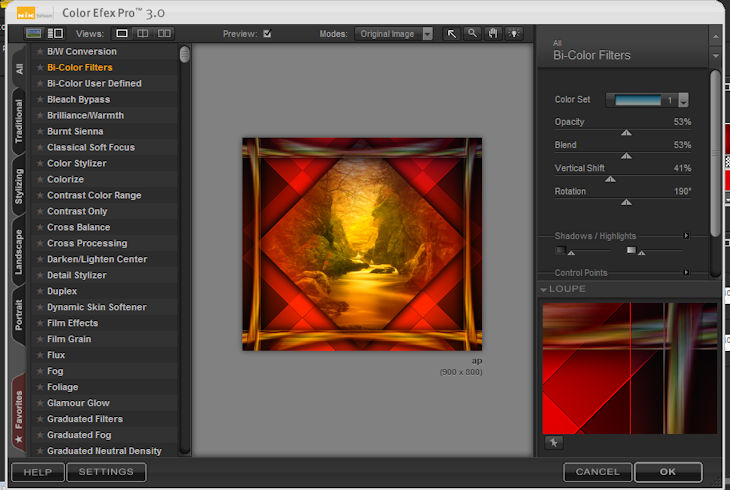730x490 pixels.
Task: Click the pin icon below the loupe
Action: click(x=553, y=442)
